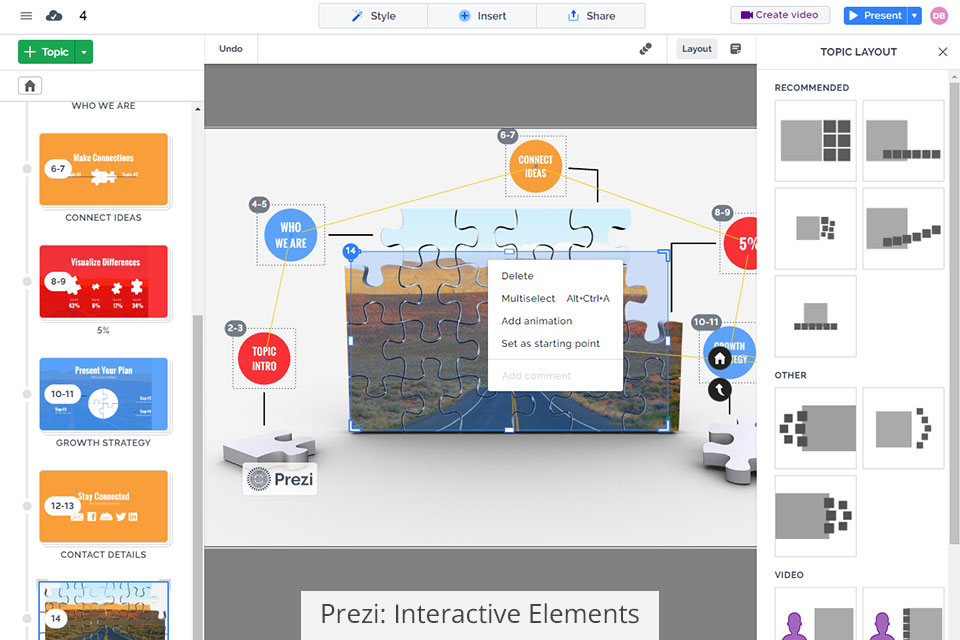Click the gray puzzle piece below Topic Intro
The height and width of the screenshot is (640, 960).
[269, 446]
